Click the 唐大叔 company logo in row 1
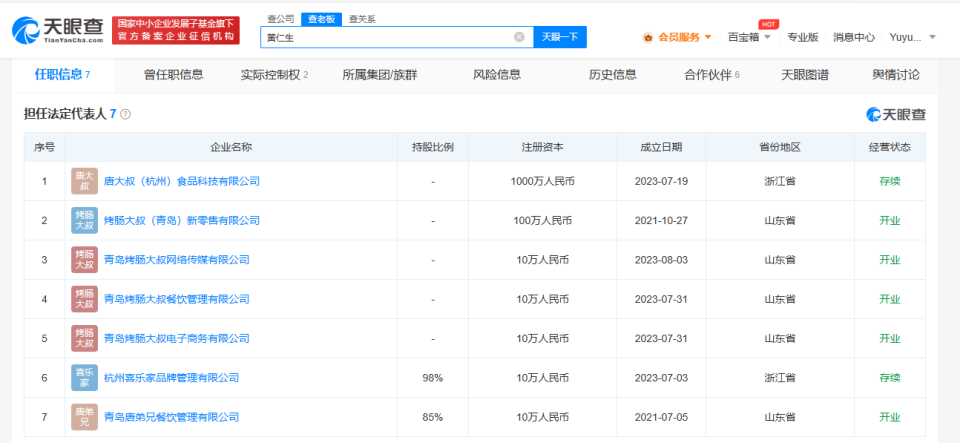Screen dimensions: 960x443 point(84,181)
